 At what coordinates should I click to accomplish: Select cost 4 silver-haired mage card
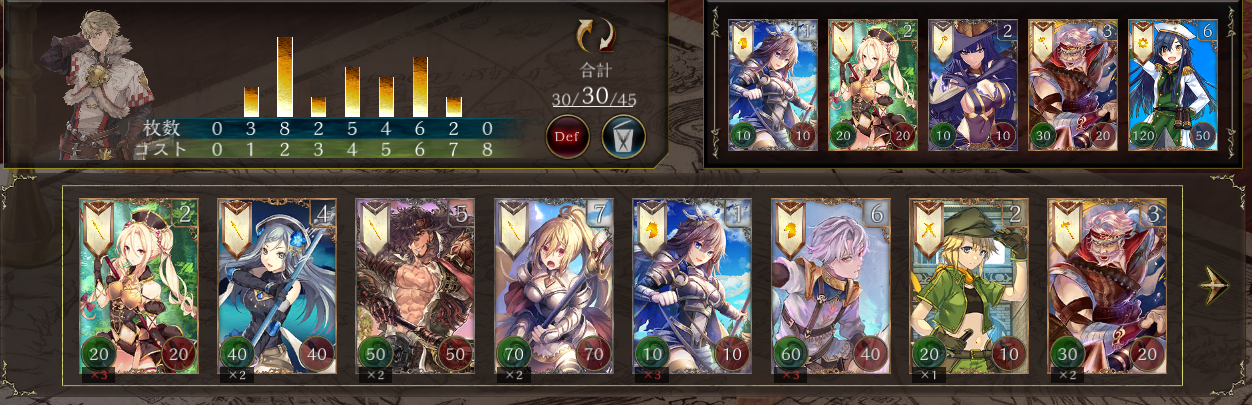click(277, 285)
